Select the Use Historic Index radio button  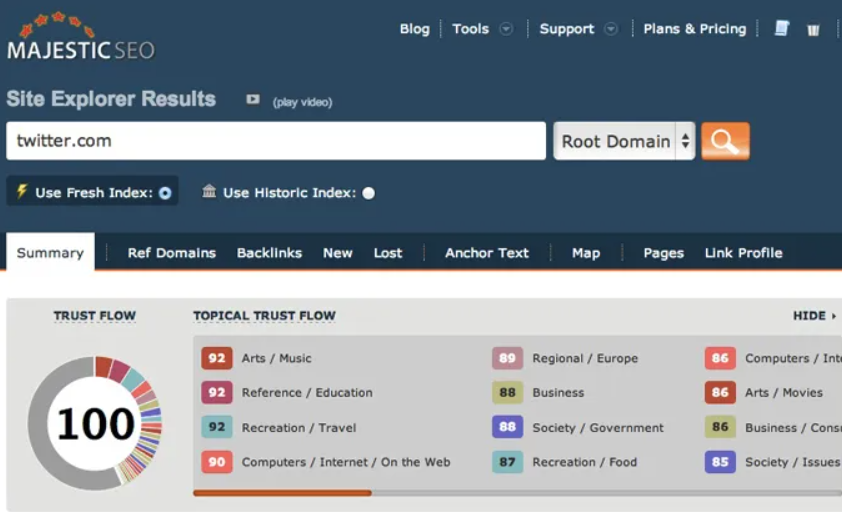coord(369,193)
